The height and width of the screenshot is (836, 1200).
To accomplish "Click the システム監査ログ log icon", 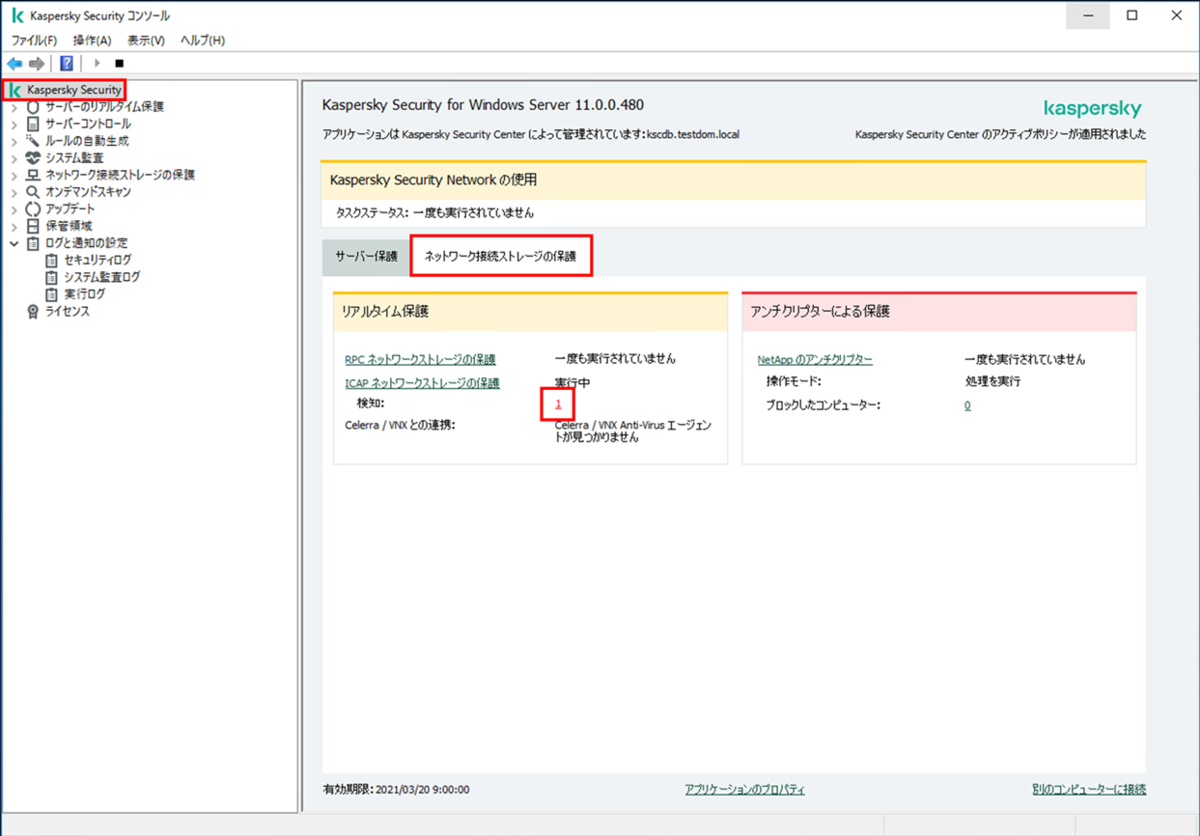I will [51, 277].
